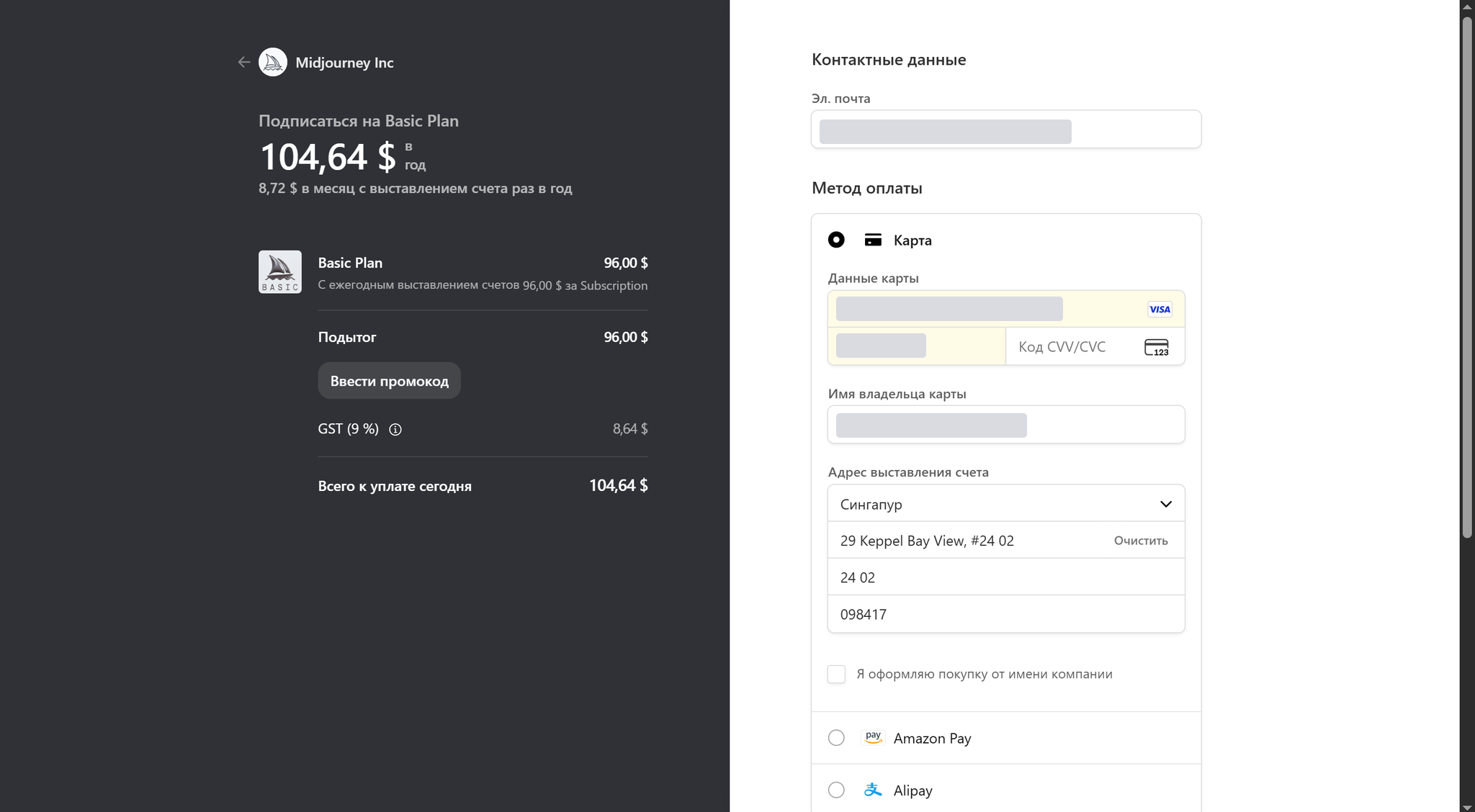Click the Я оформляю покупку от имени компании label
This screenshot has width=1475, height=812.
click(x=985, y=675)
